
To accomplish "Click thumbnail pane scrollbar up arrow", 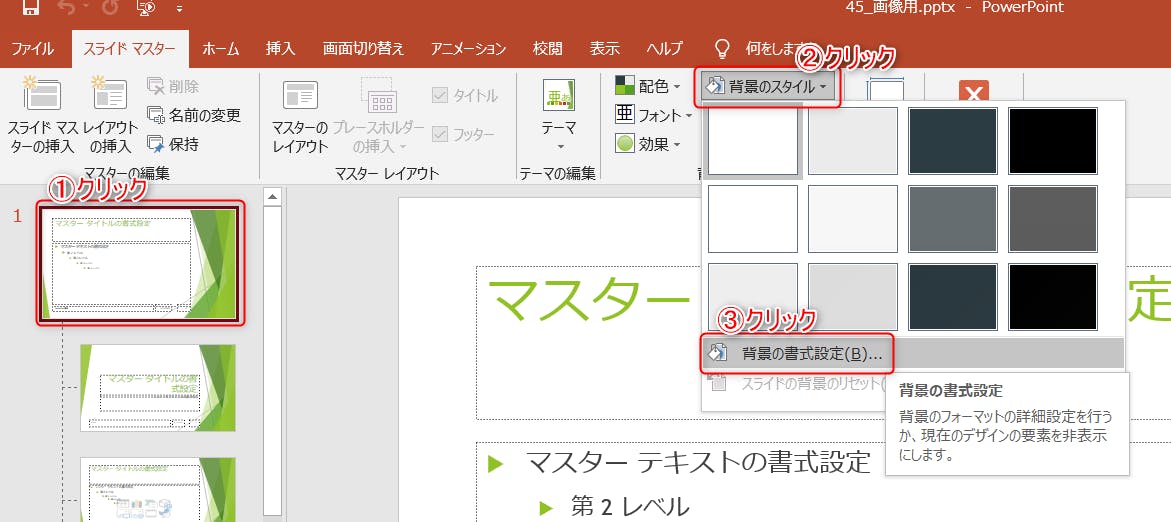I will point(273,197).
